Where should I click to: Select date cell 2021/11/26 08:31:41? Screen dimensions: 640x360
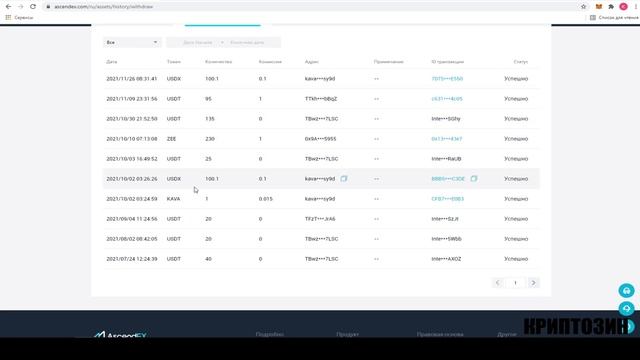[x=131, y=78]
